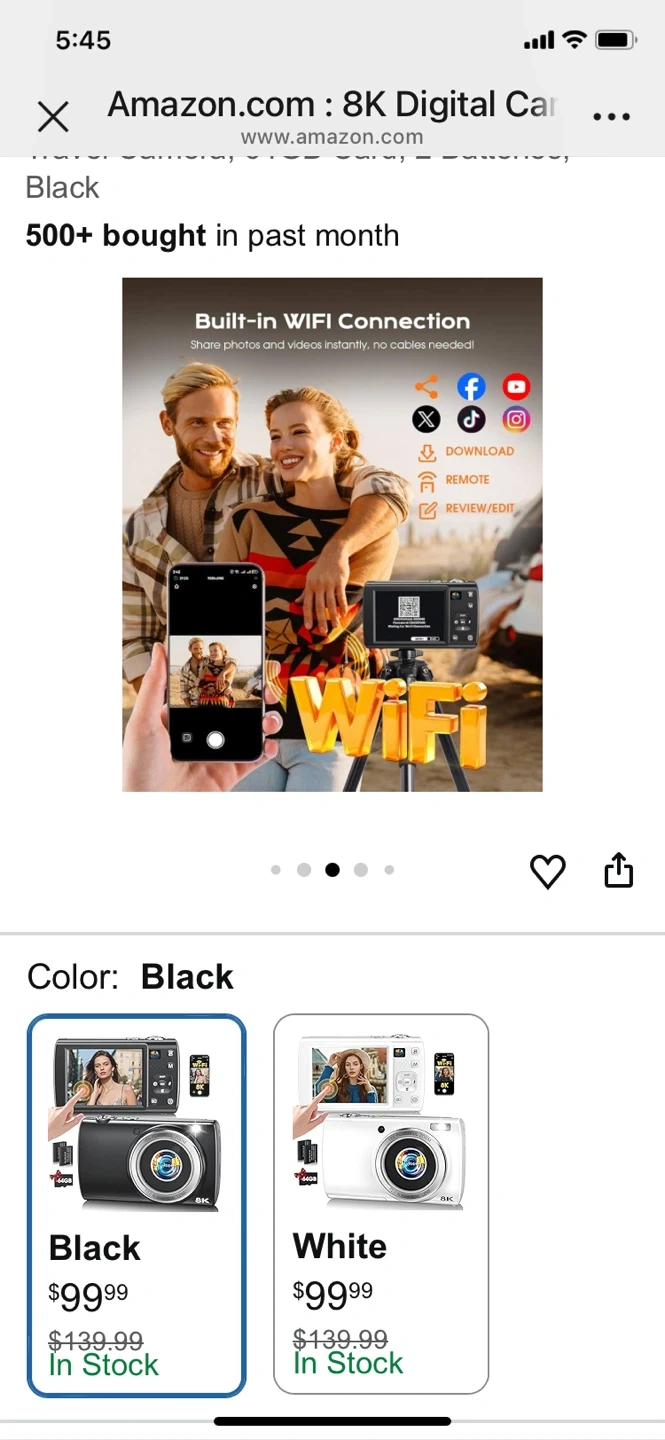
Task: Open the three-dot more options menu
Action: click(611, 117)
